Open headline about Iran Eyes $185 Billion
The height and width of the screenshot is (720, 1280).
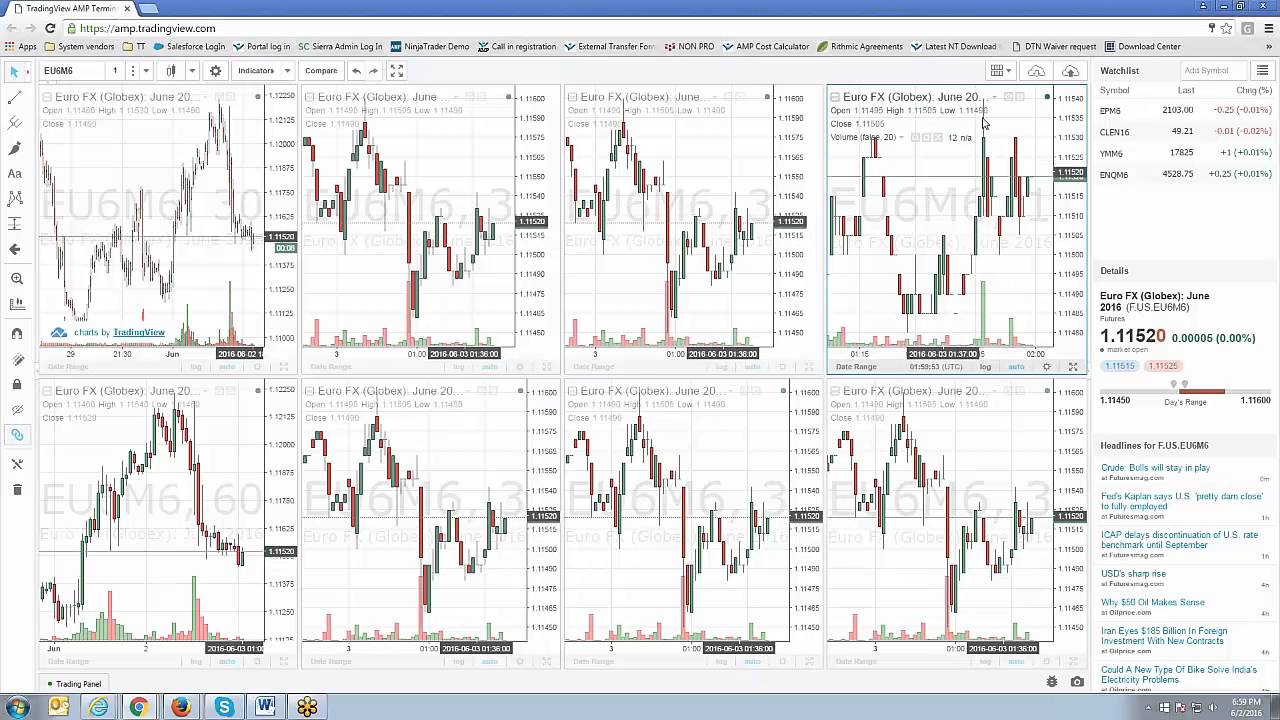(1164, 636)
